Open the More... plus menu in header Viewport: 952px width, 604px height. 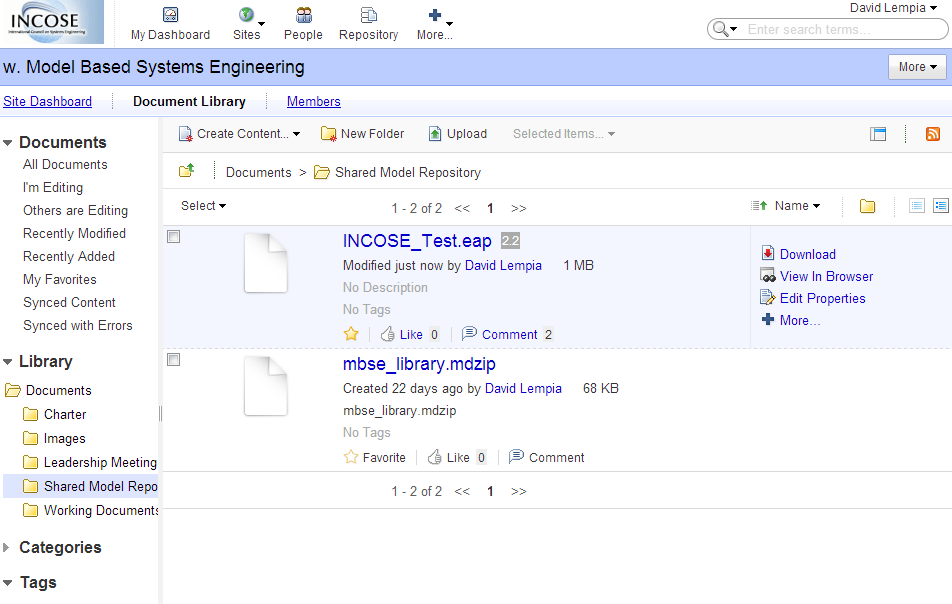[x=435, y=24]
